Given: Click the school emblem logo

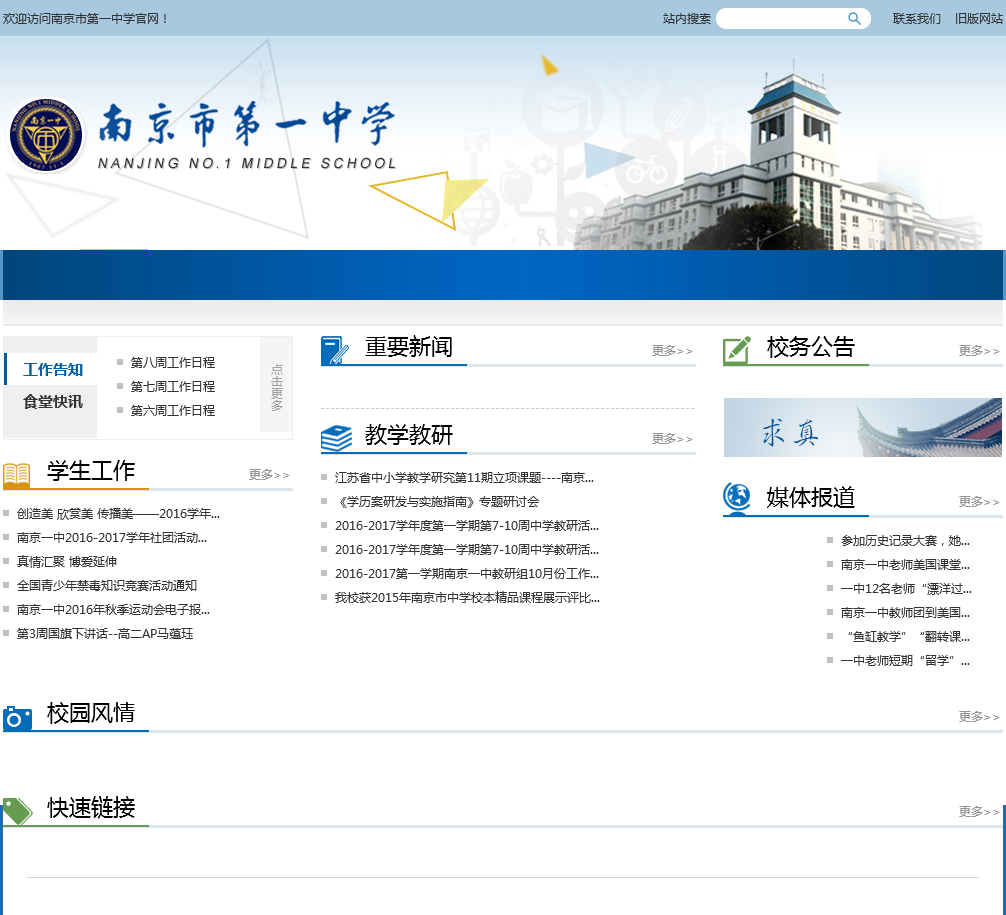Looking at the screenshot, I should pos(46,135).
